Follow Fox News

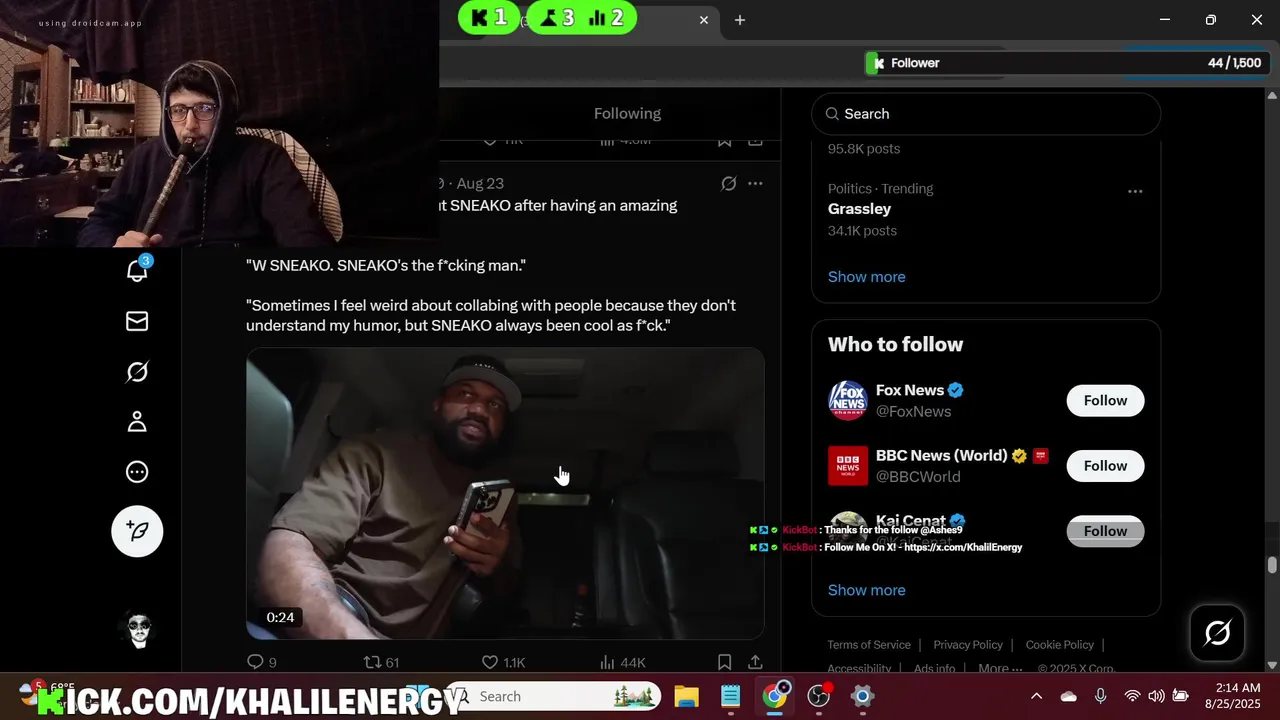point(1105,400)
